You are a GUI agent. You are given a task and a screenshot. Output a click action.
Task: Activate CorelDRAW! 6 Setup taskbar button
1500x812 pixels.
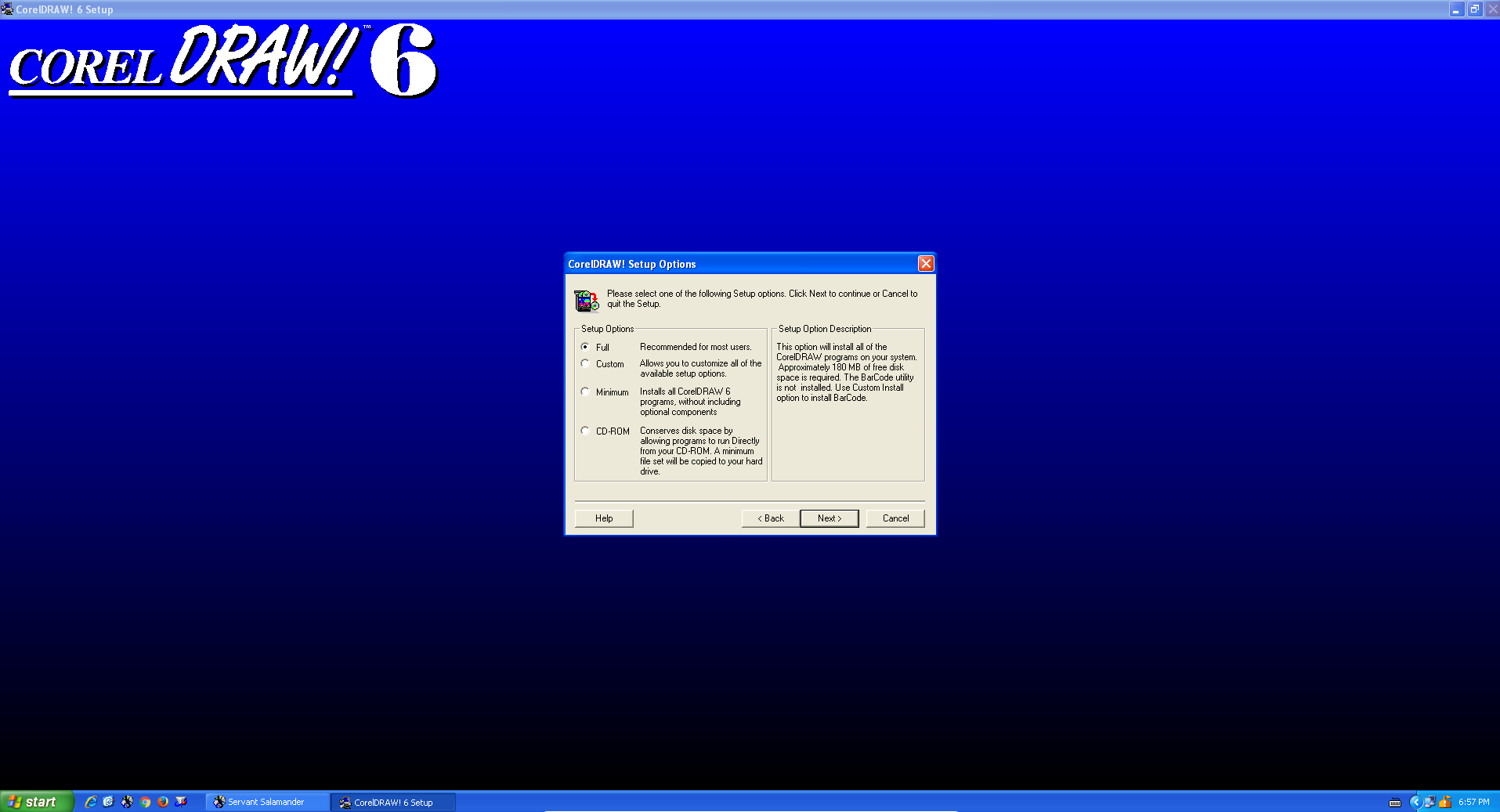(392, 802)
